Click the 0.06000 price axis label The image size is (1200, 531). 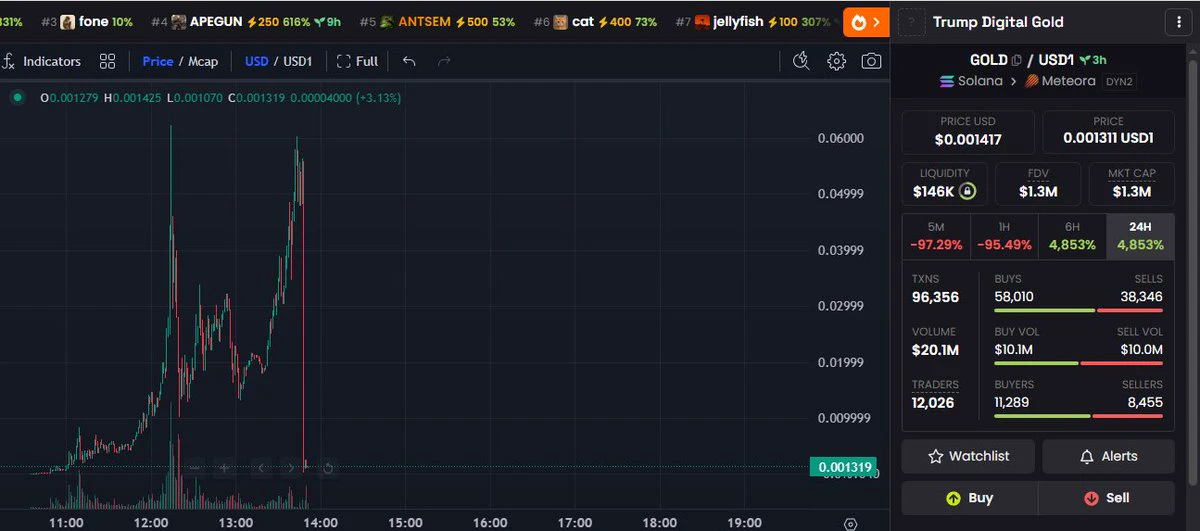841,139
